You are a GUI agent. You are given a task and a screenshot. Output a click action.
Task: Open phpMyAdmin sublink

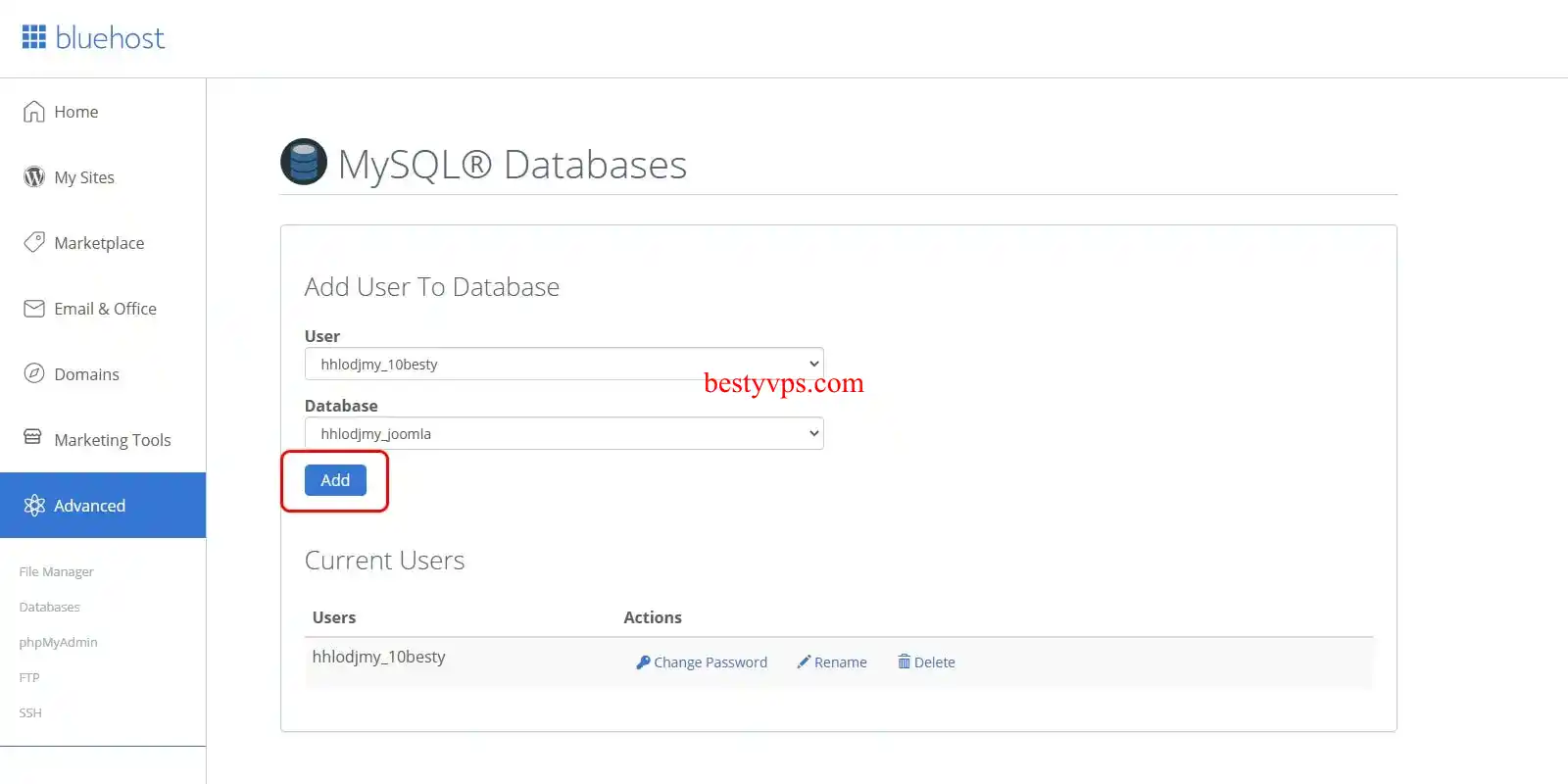[58, 643]
